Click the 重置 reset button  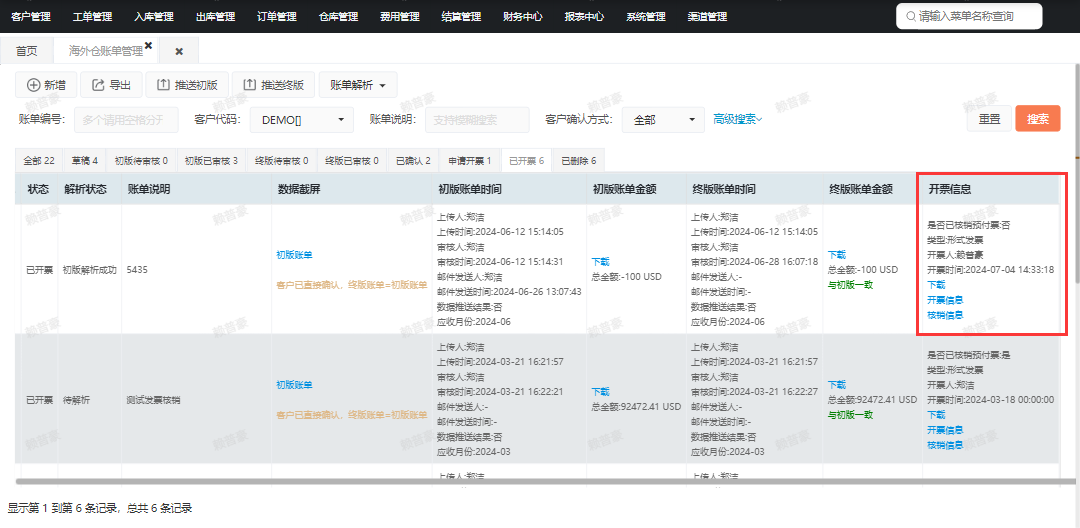[989, 119]
